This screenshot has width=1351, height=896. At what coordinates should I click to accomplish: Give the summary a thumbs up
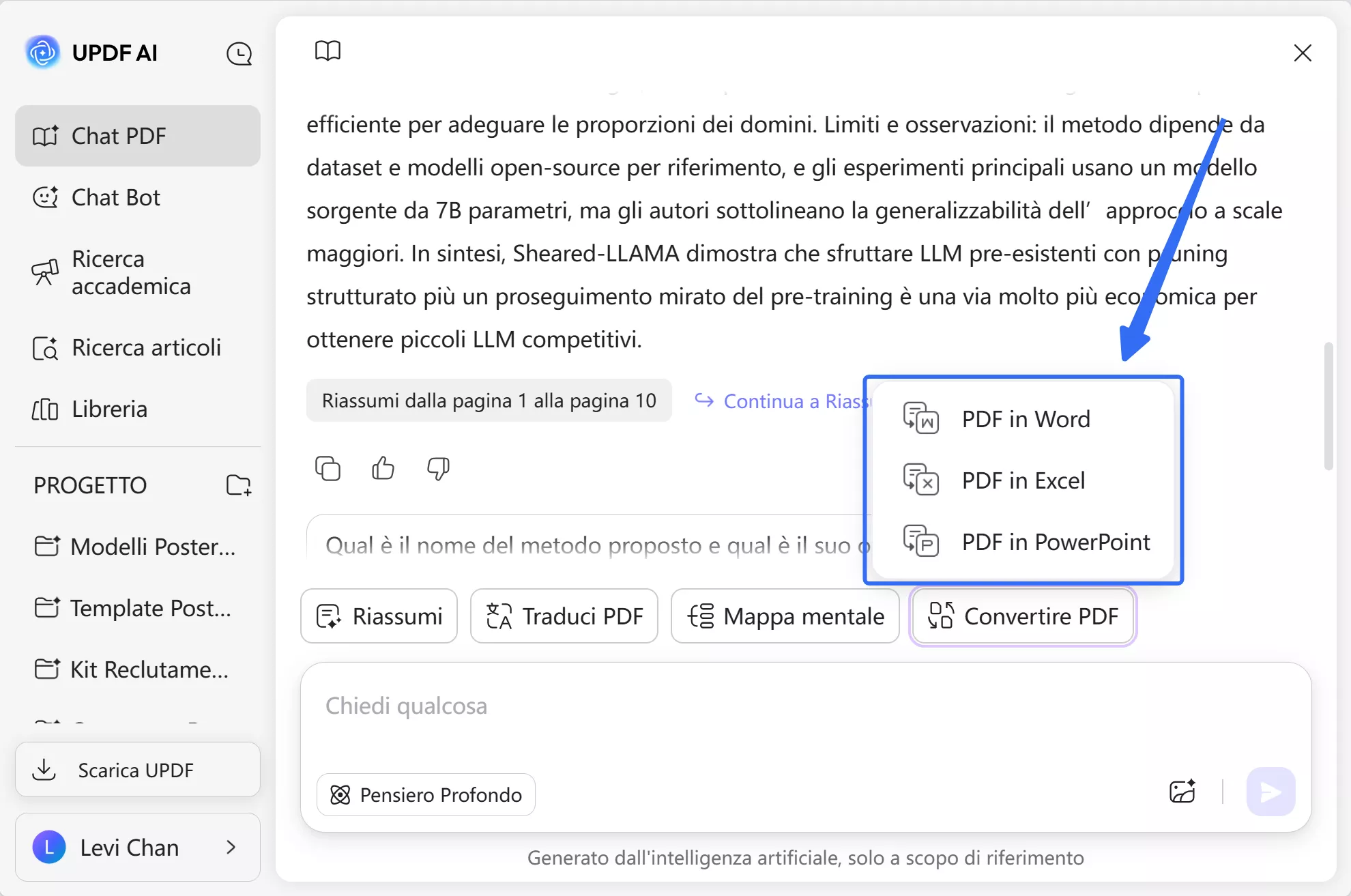coord(382,469)
